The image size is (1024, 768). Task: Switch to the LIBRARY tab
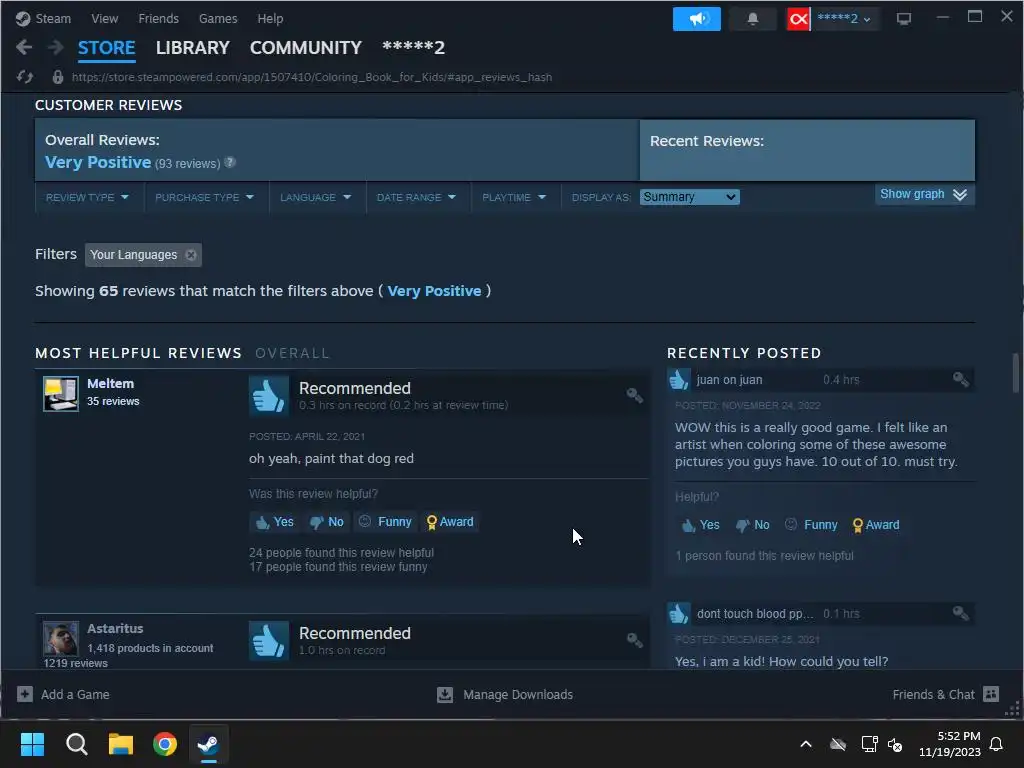(x=193, y=48)
